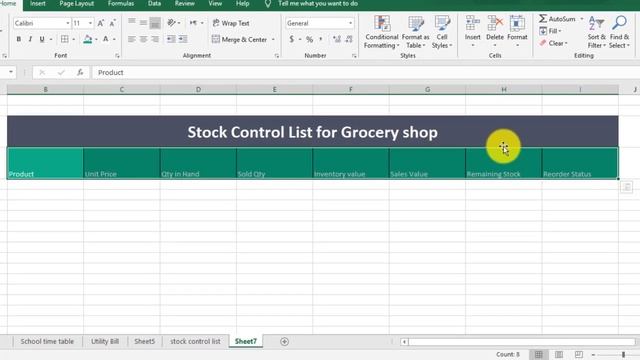
Task: Align text to bottom
Action: tap(155, 23)
